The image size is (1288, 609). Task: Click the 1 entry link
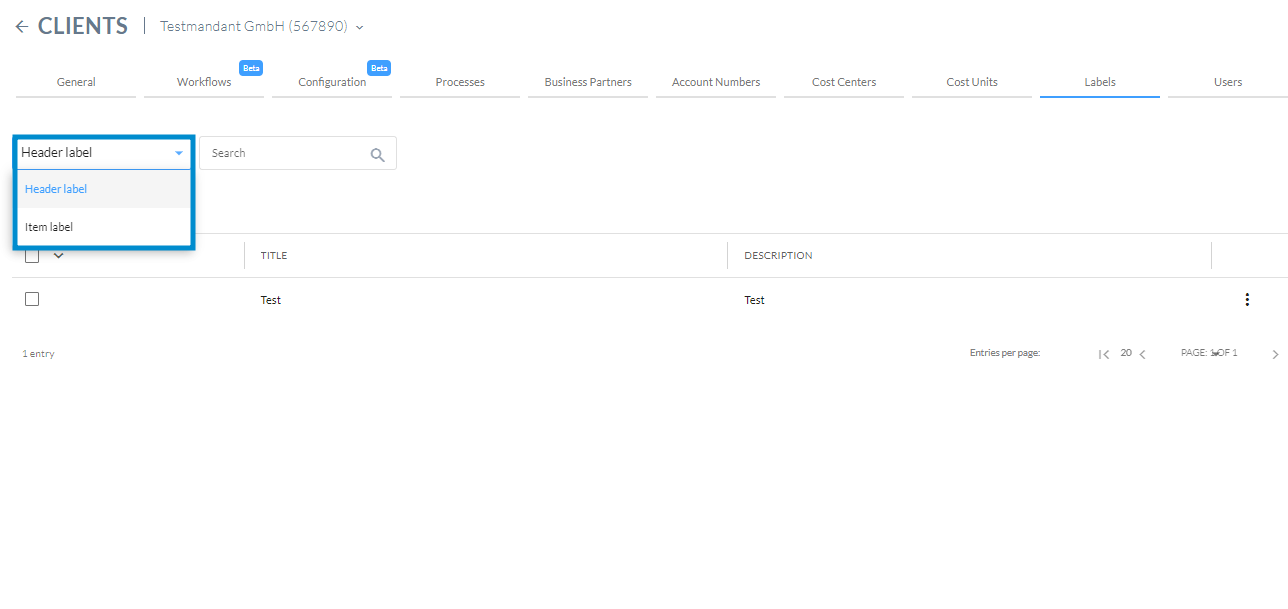[x=38, y=353]
